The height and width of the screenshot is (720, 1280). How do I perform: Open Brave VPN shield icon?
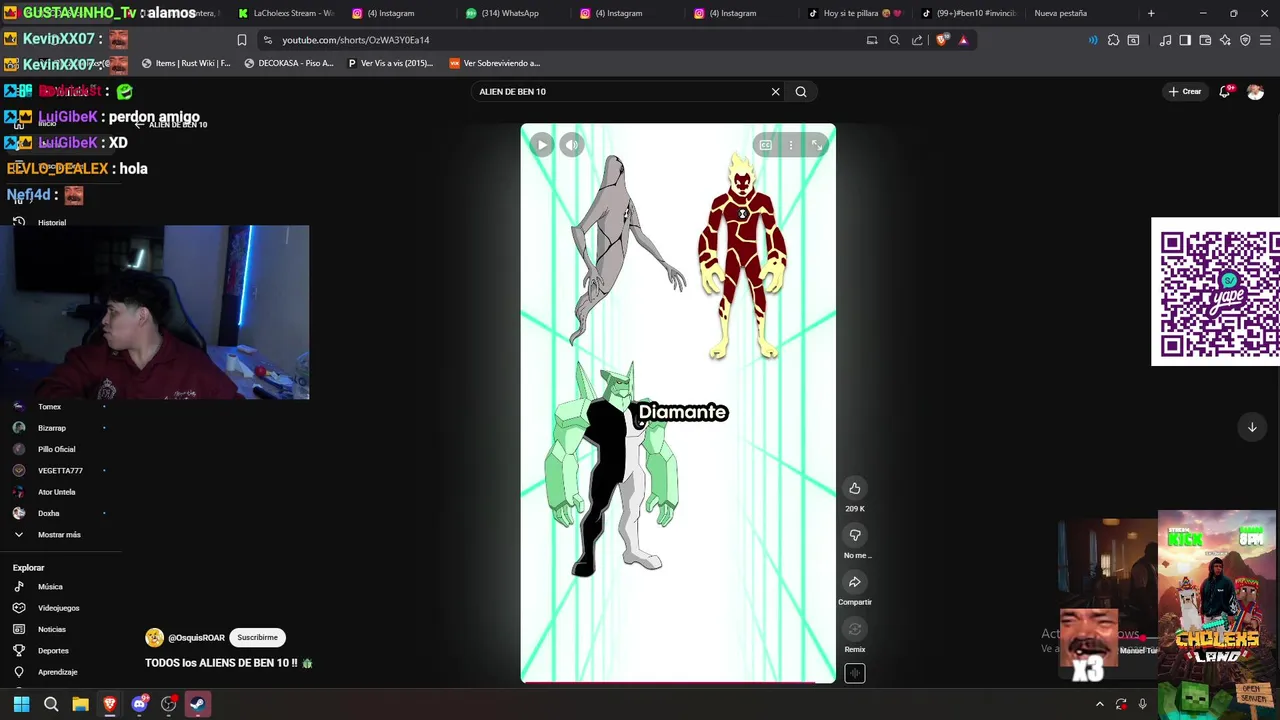point(1245,40)
